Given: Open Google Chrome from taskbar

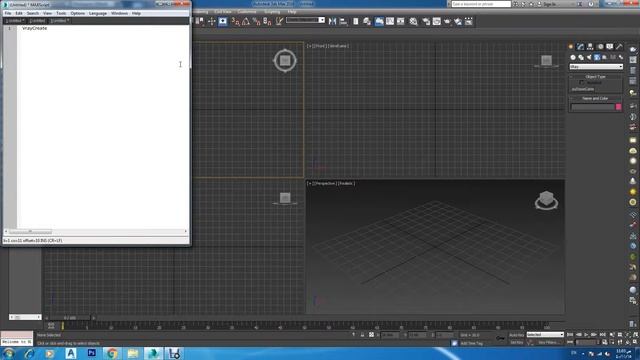Looking at the screenshot, I should [x=112, y=353].
